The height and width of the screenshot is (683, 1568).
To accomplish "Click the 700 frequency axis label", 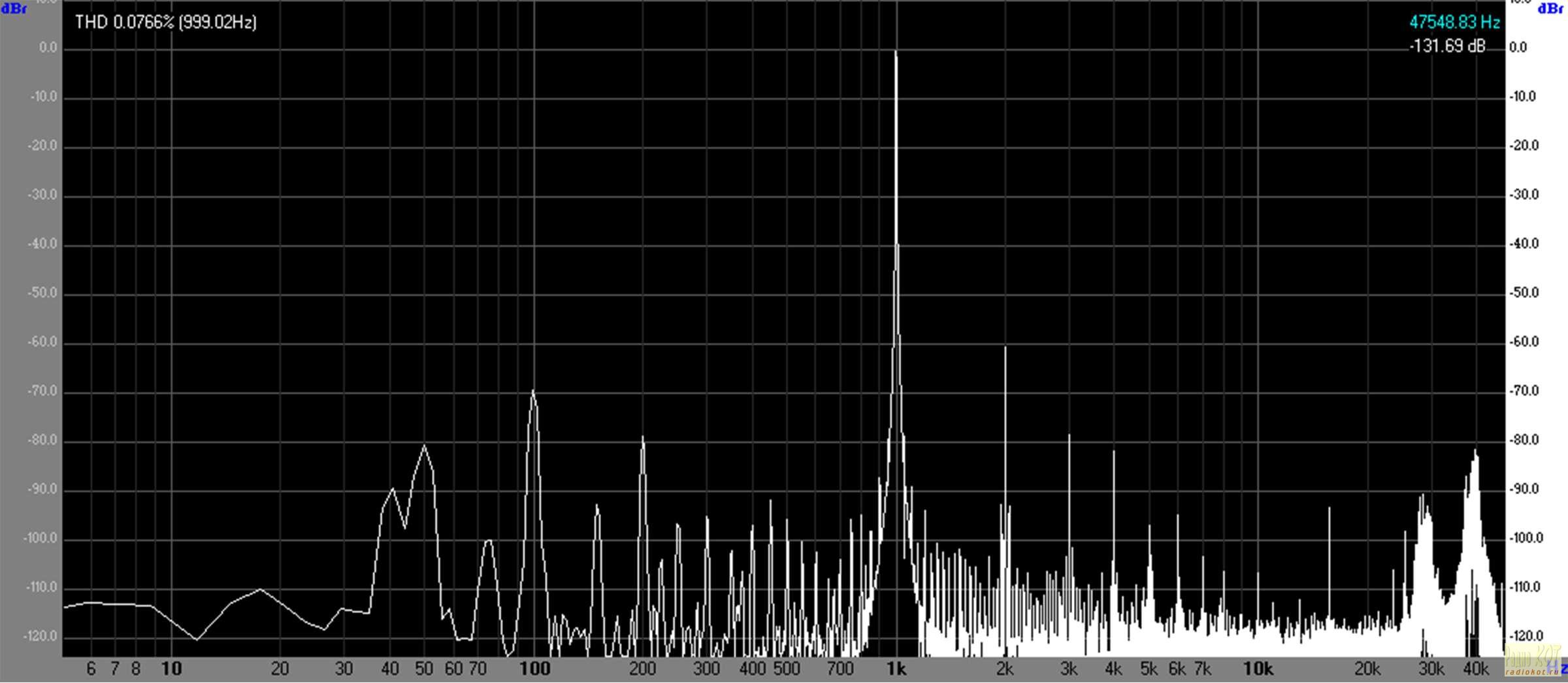I will [x=840, y=669].
